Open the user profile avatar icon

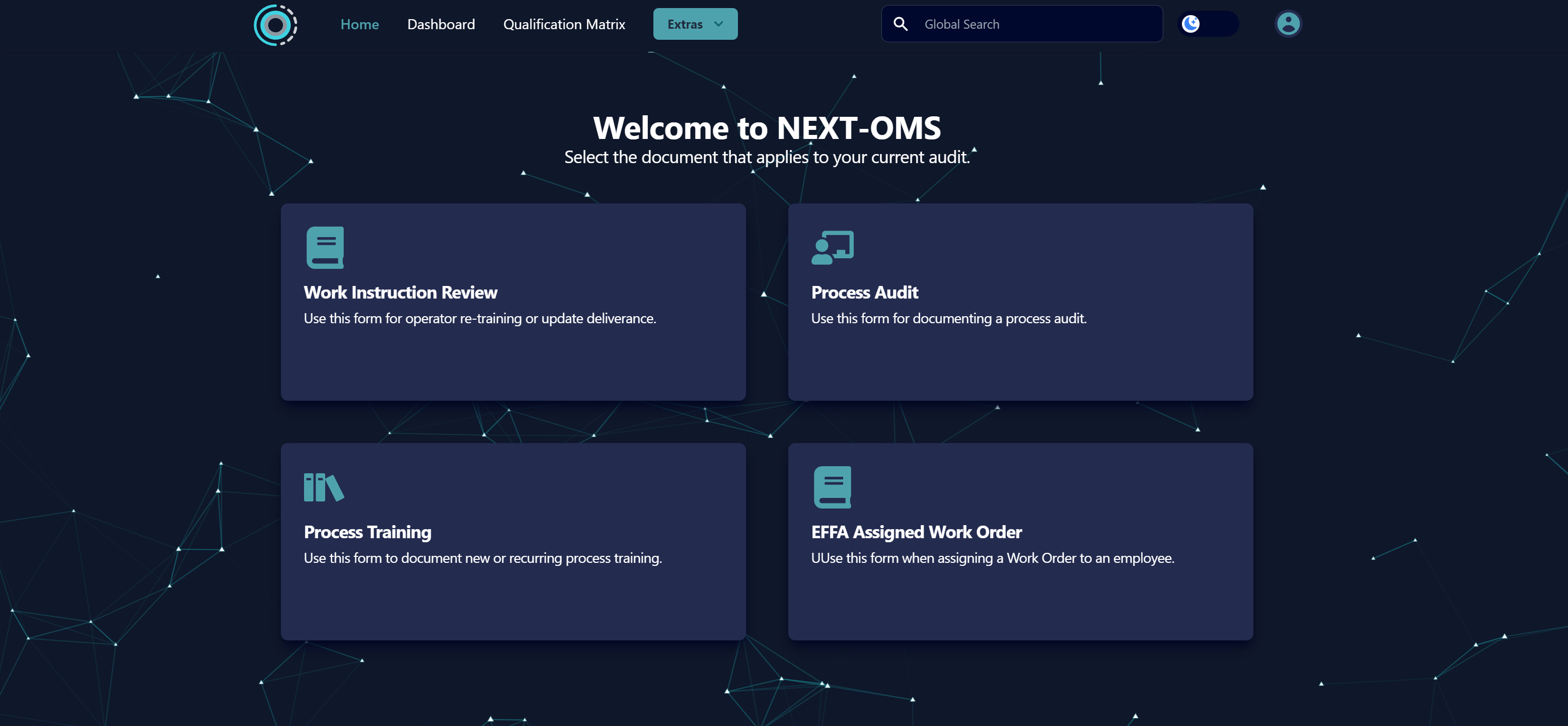pos(1288,24)
